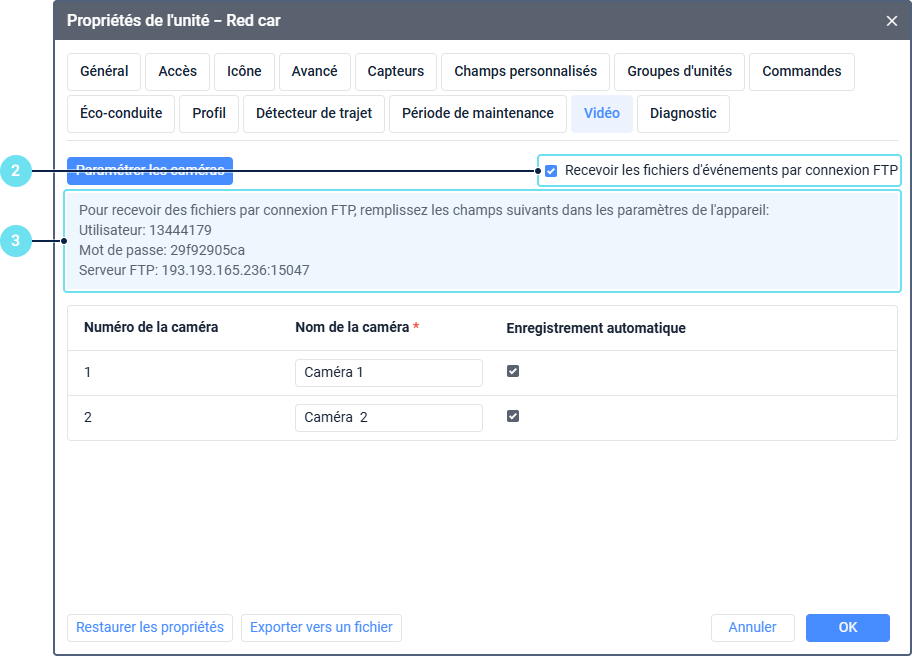Edit the Caméra 1 name field

(x=388, y=372)
